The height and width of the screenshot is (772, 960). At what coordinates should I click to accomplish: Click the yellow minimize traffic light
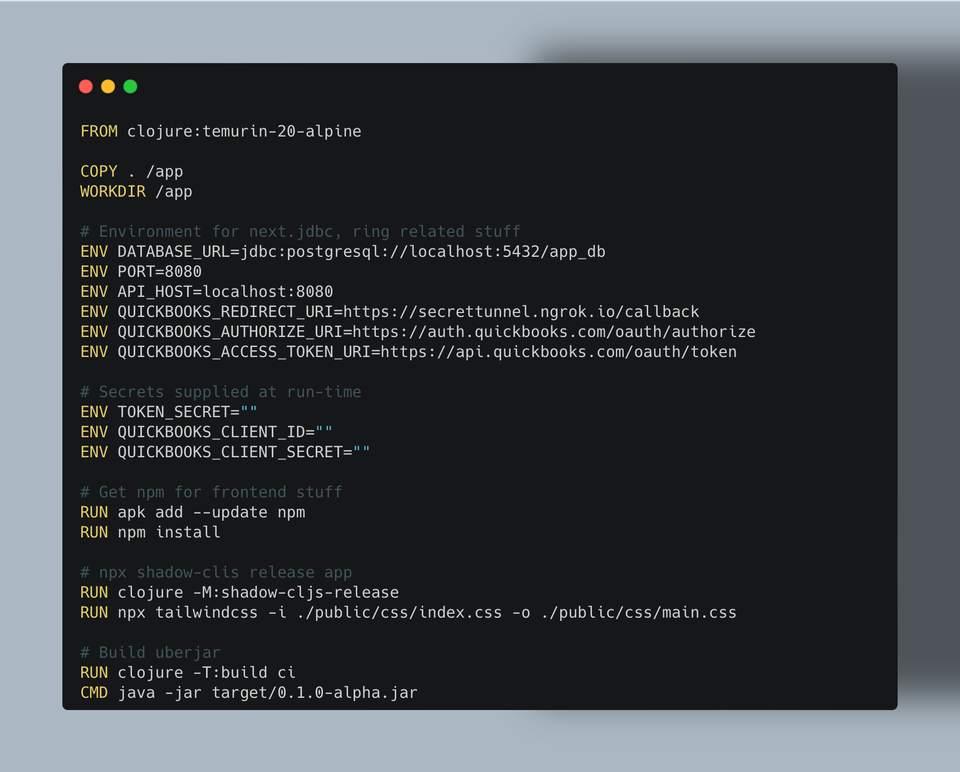tap(108, 86)
